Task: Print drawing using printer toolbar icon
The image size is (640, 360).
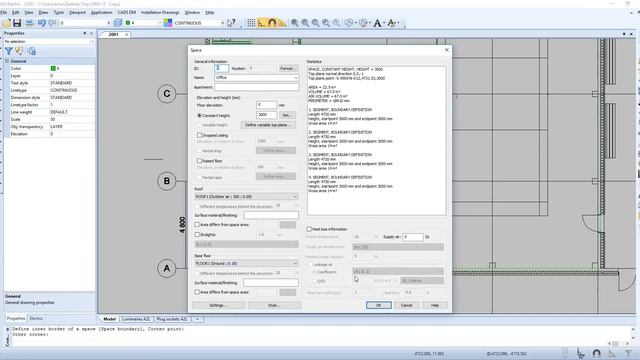Action: coord(29,23)
